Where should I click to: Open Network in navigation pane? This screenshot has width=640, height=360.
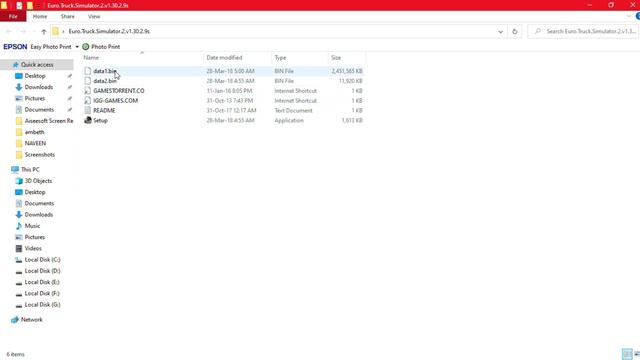point(31,320)
